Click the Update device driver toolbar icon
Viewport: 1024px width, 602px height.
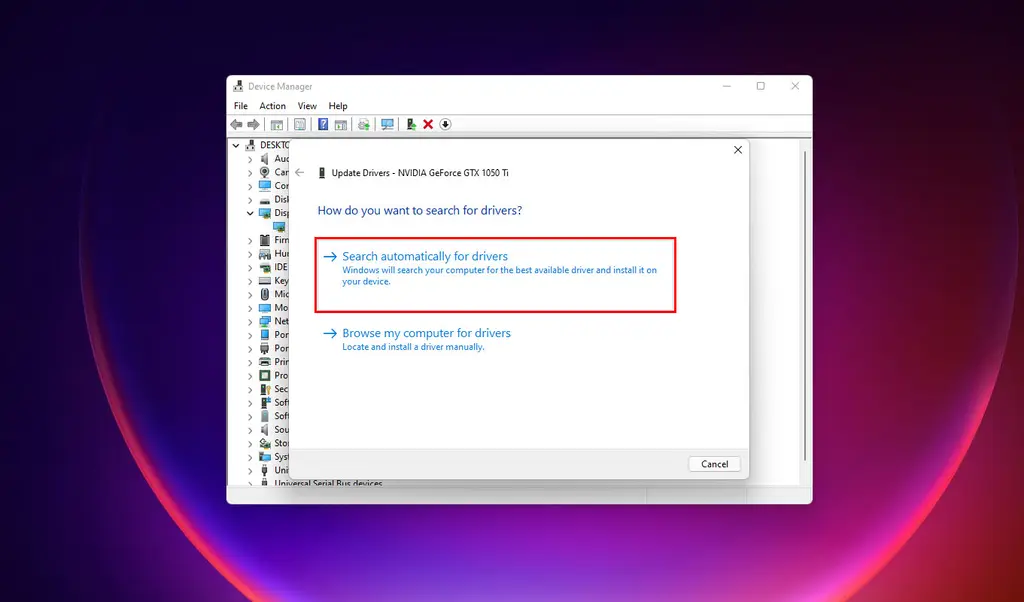click(411, 124)
